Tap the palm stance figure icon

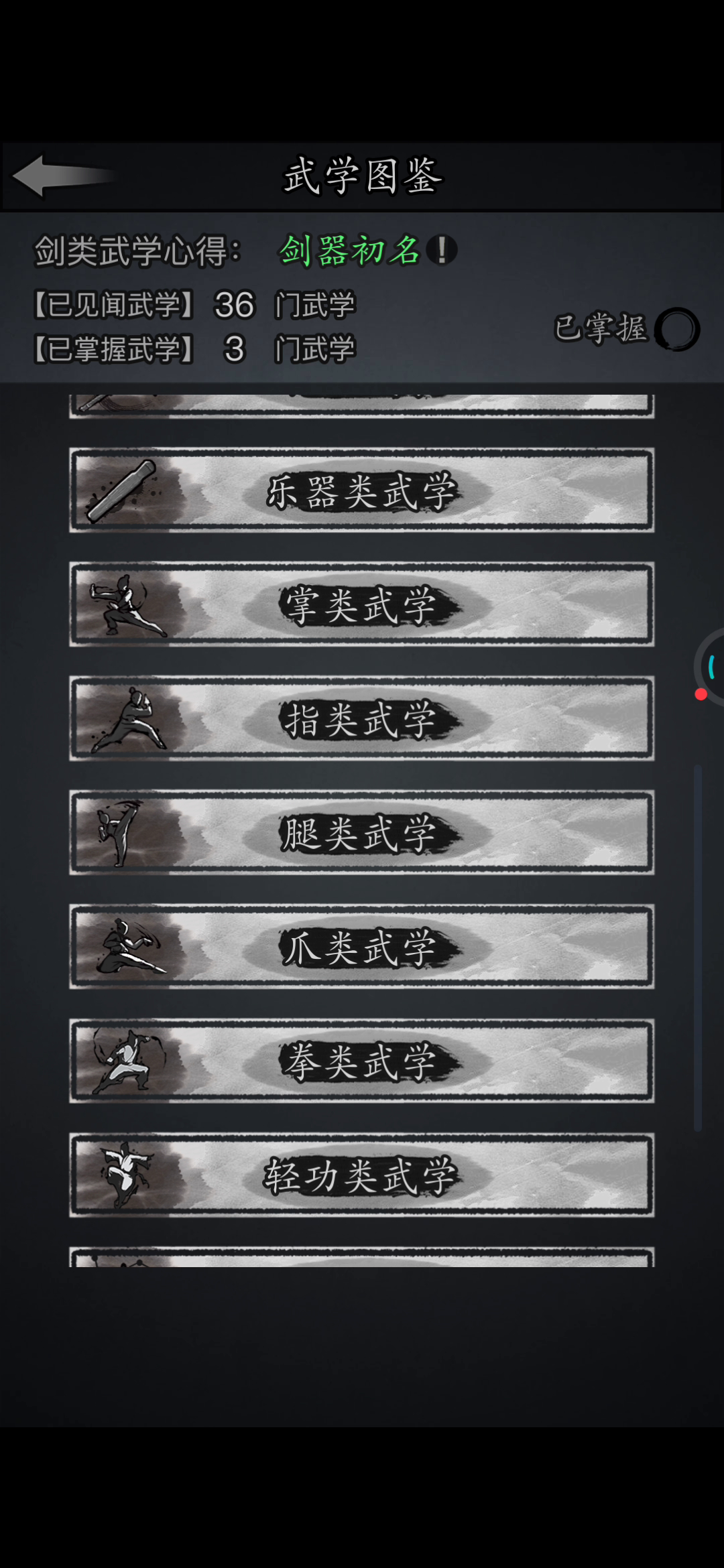(126, 605)
